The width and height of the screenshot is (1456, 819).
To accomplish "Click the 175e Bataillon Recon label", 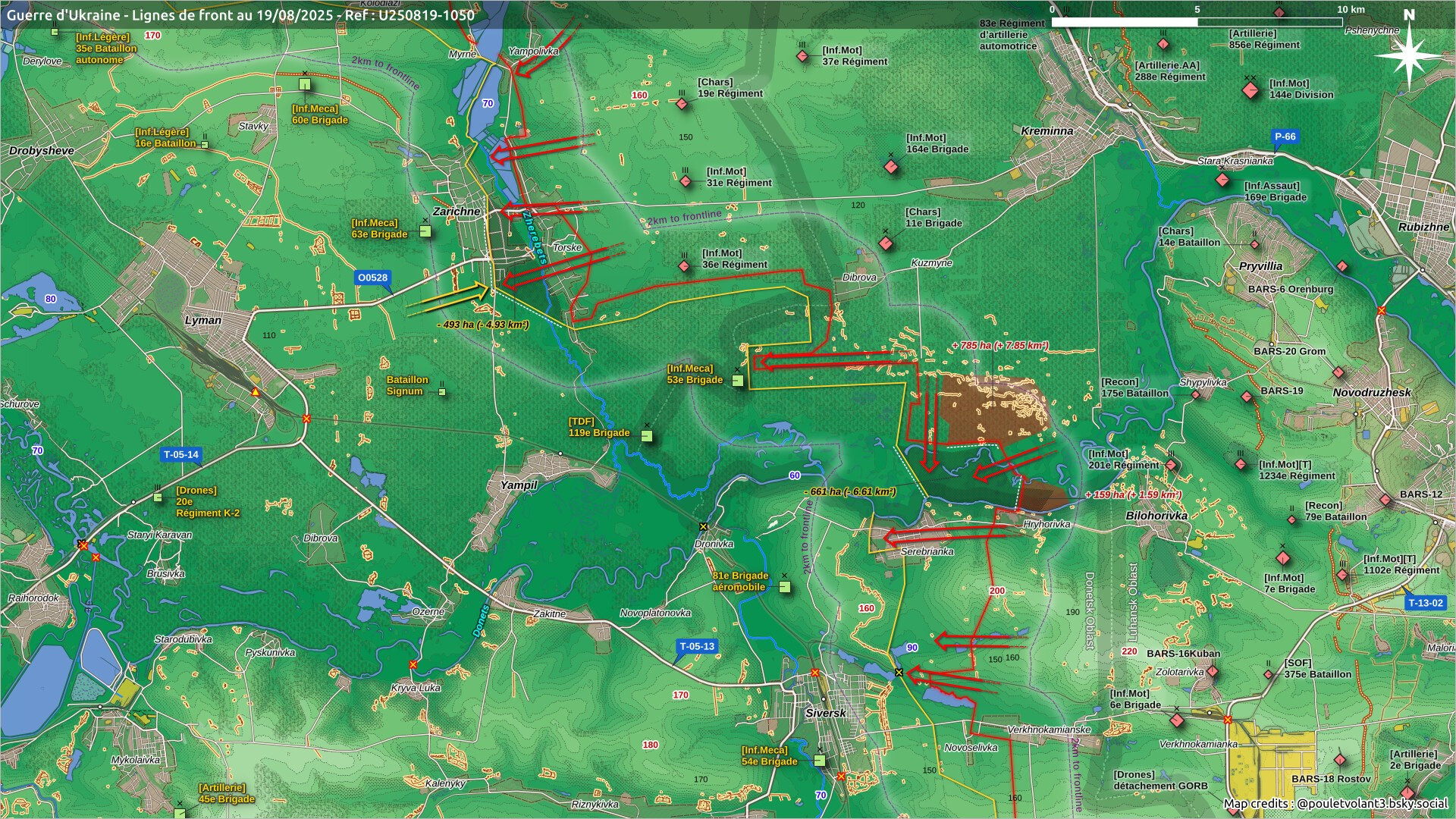I will [1134, 388].
